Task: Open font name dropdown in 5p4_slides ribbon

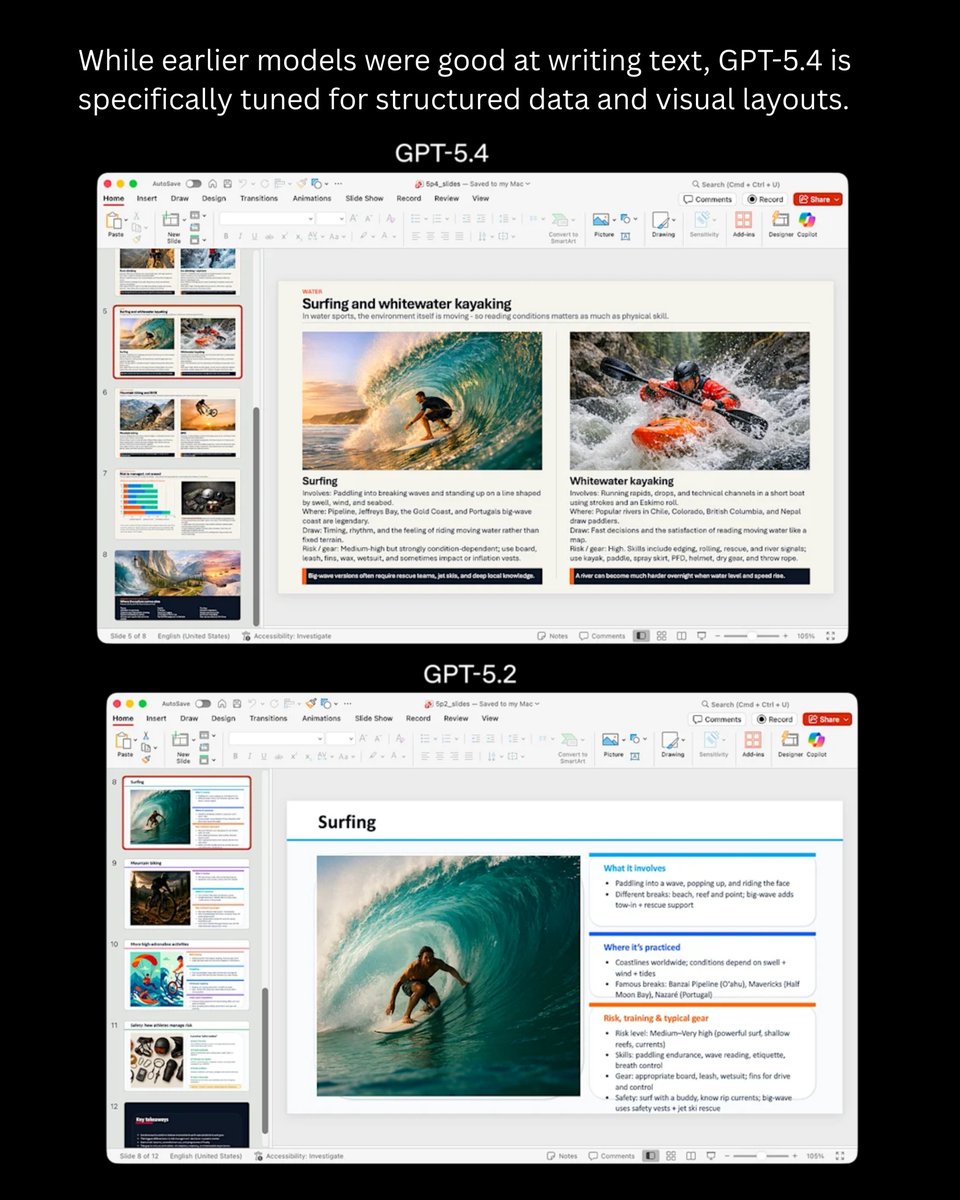Action: coord(310,218)
